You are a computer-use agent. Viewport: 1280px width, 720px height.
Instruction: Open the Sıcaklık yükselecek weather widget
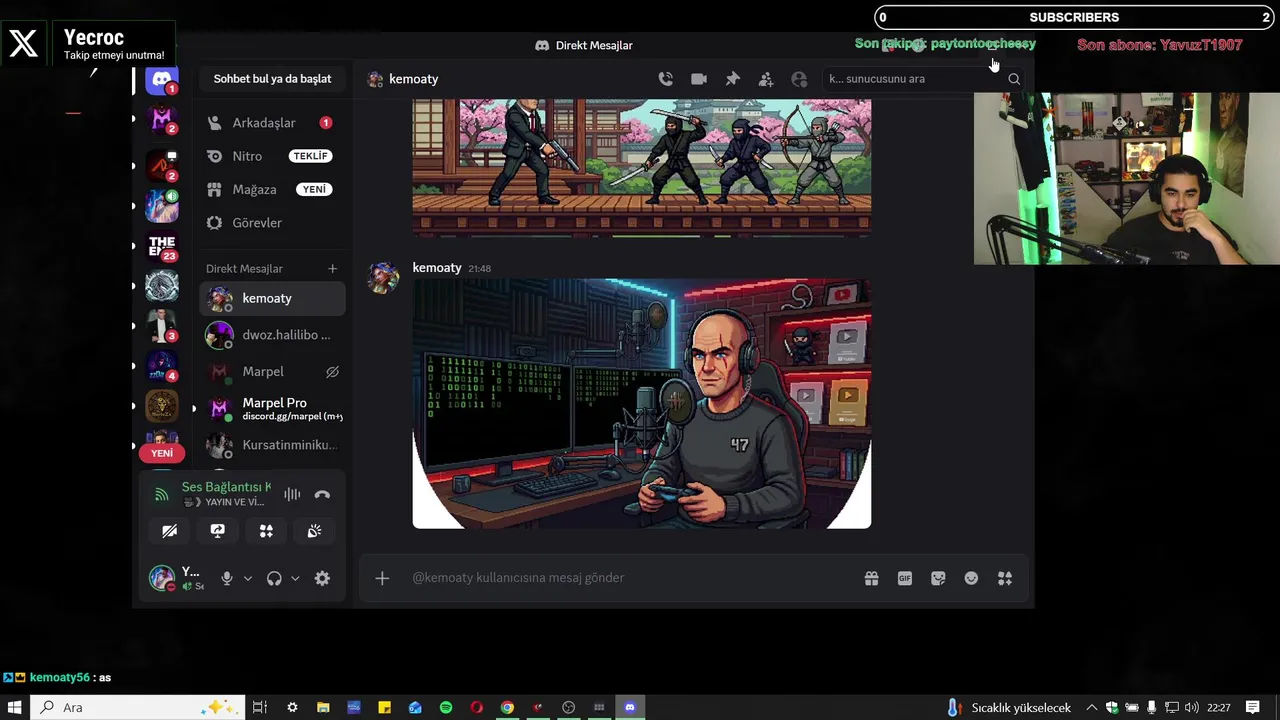1008,707
